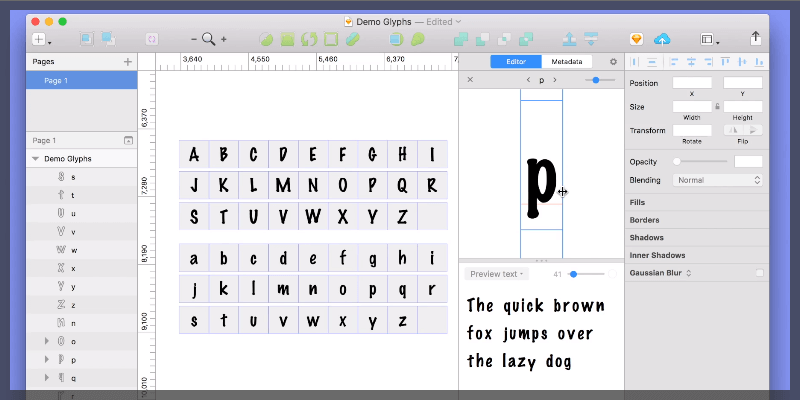Screen dimensions: 800x400
Task: Add a new page with plus icon
Action: 127,62
